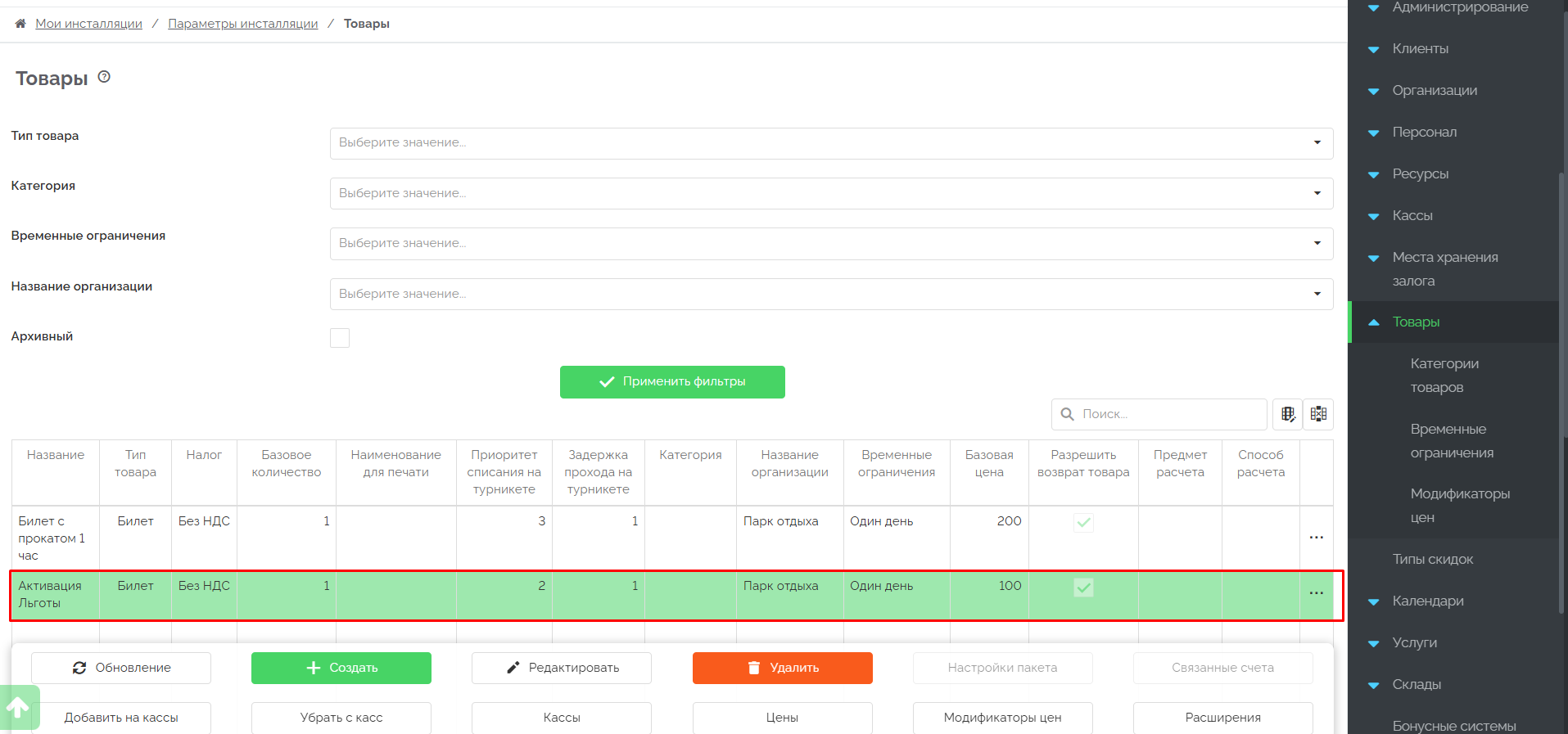
Task: Open the three-dots menu for Активация Льготы row
Action: pos(1316,593)
